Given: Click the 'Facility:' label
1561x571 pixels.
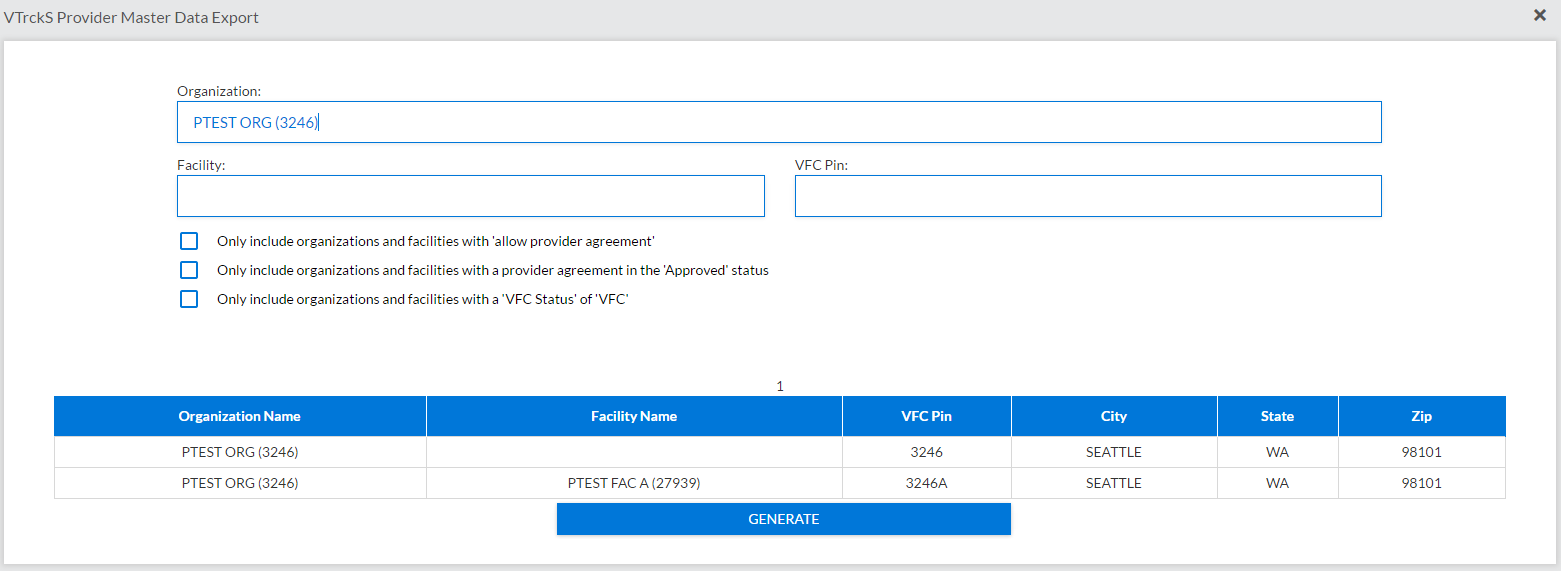Looking at the screenshot, I should pos(201,165).
